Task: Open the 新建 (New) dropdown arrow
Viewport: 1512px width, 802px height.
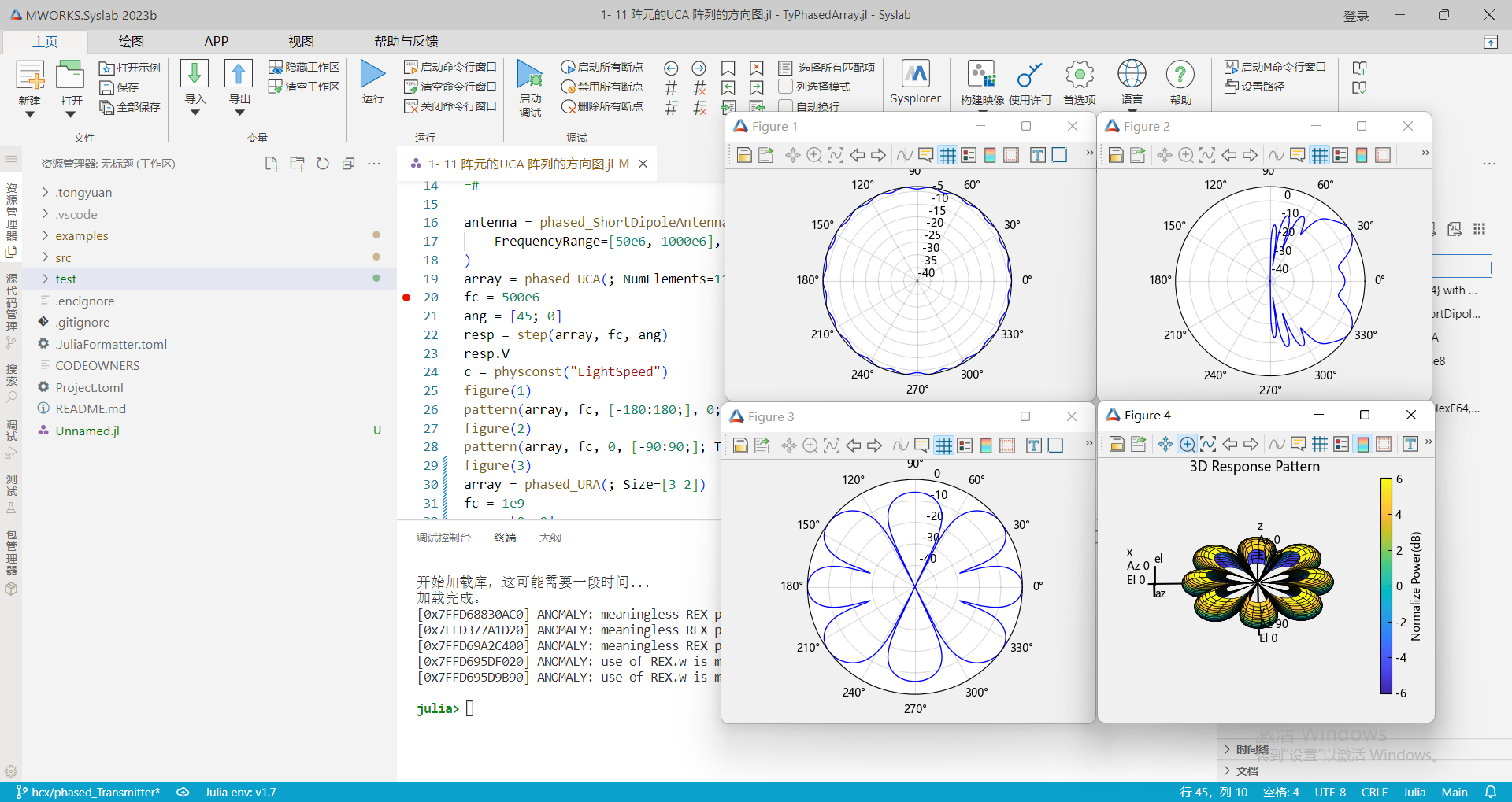Action: [x=30, y=115]
